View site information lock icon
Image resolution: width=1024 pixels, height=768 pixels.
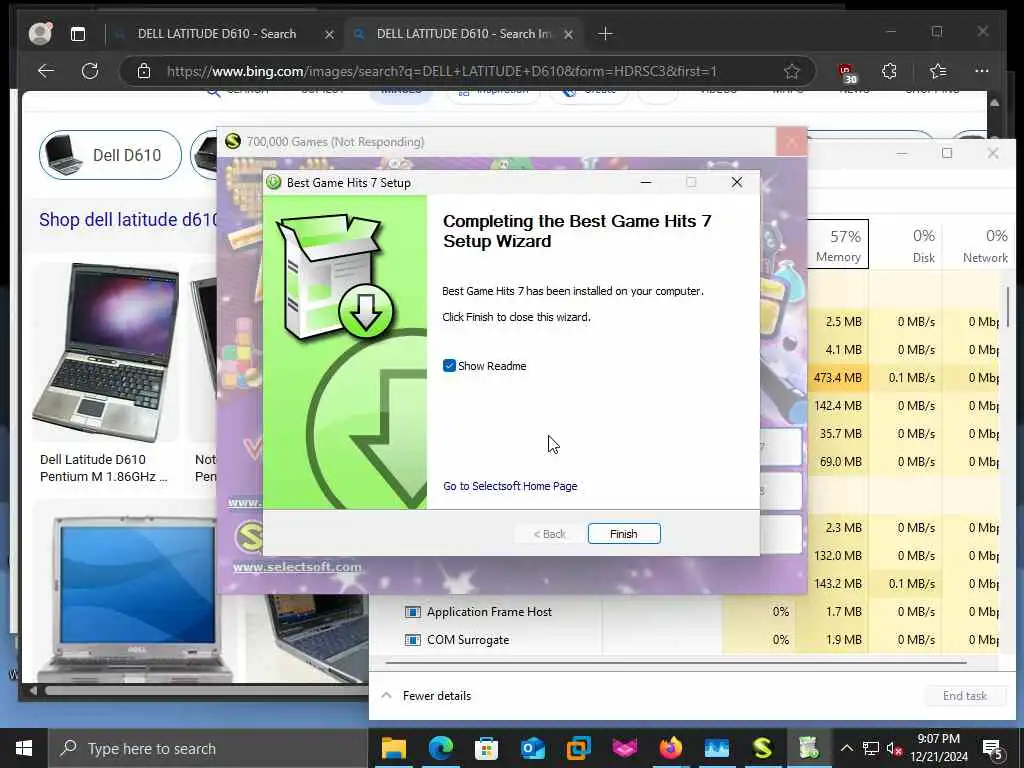click(x=144, y=71)
